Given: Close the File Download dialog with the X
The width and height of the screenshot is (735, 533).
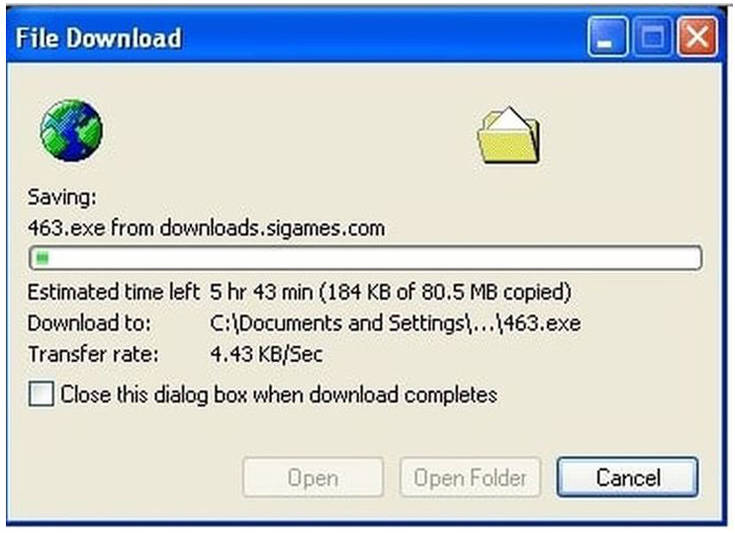Looking at the screenshot, I should coord(698,37).
